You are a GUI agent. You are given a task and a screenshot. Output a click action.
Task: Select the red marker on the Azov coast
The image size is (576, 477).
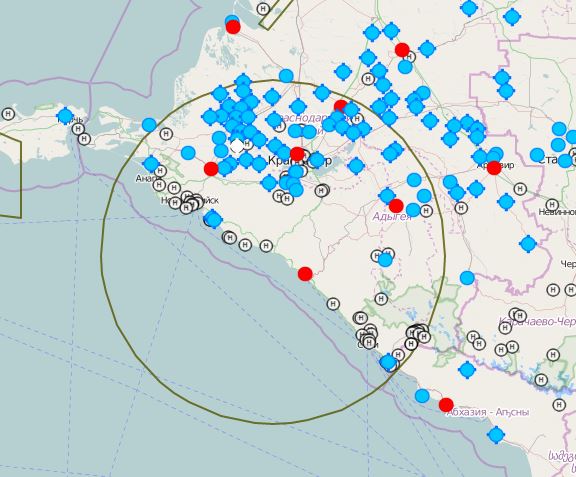[x=233, y=27]
